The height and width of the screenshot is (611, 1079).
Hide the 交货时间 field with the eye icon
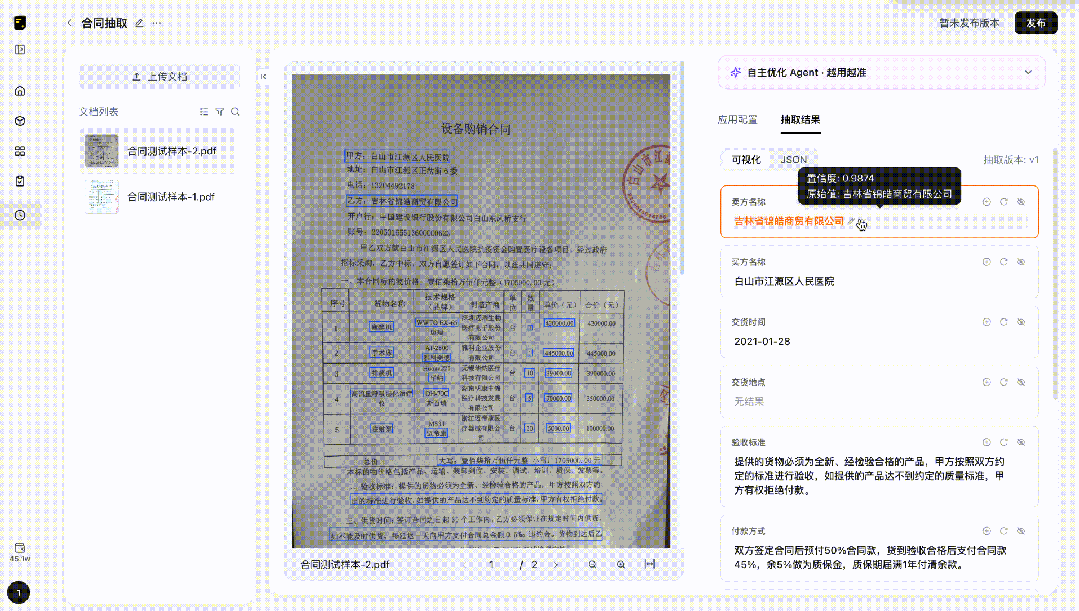(1021, 321)
